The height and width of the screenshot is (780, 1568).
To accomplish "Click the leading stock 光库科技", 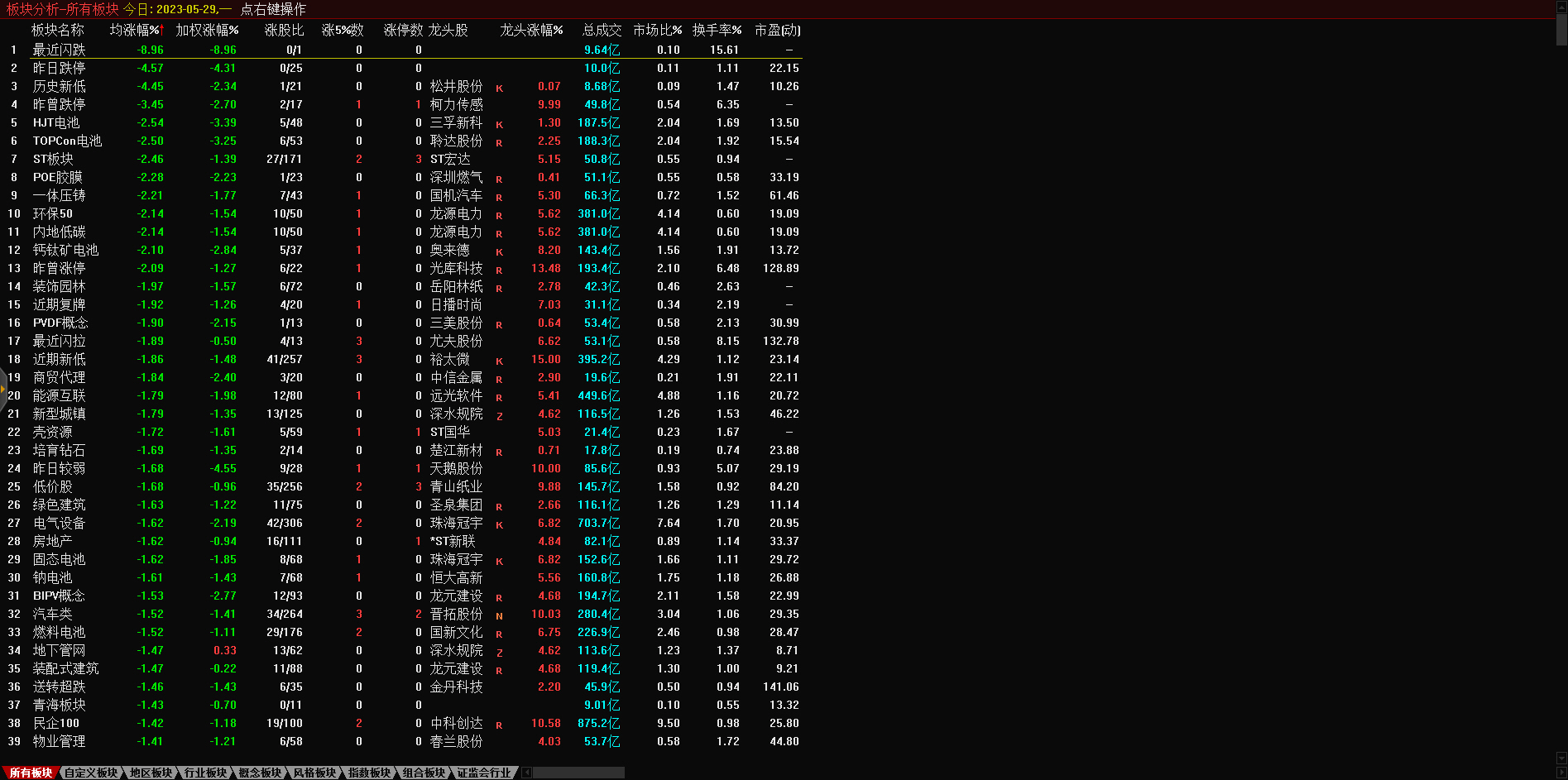I will coord(456,268).
